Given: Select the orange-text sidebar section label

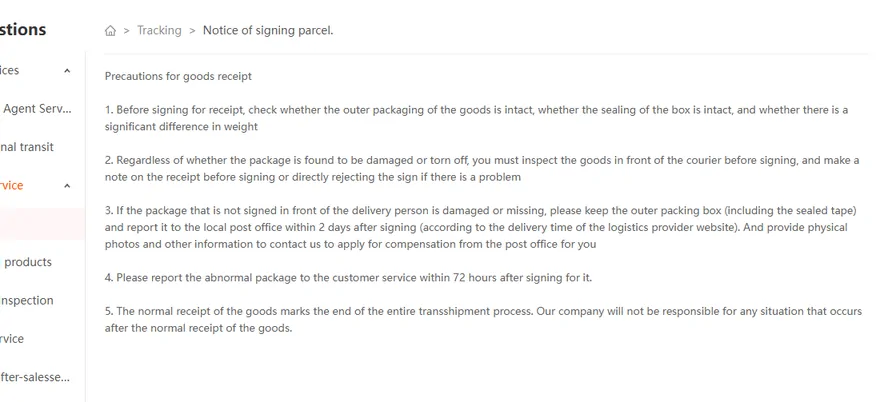Looking at the screenshot, I should (12, 186).
